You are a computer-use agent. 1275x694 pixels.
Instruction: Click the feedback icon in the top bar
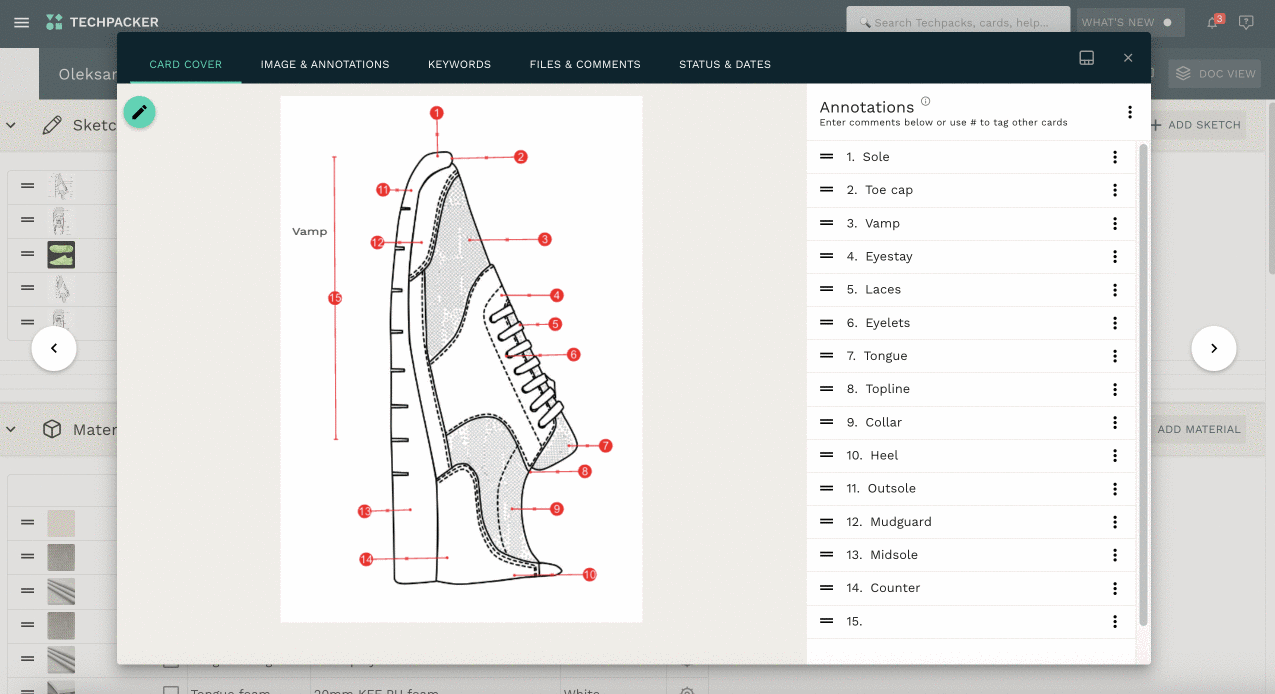tap(1246, 22)
